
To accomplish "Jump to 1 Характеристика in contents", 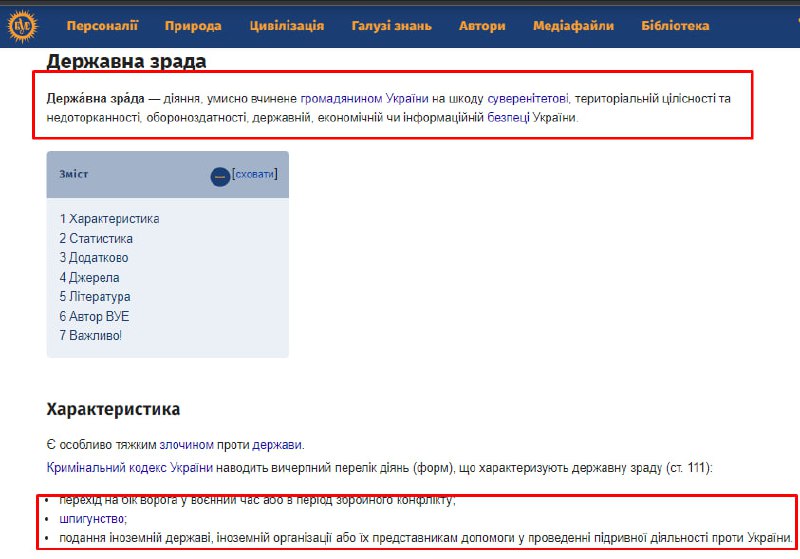I will point(109,219).
